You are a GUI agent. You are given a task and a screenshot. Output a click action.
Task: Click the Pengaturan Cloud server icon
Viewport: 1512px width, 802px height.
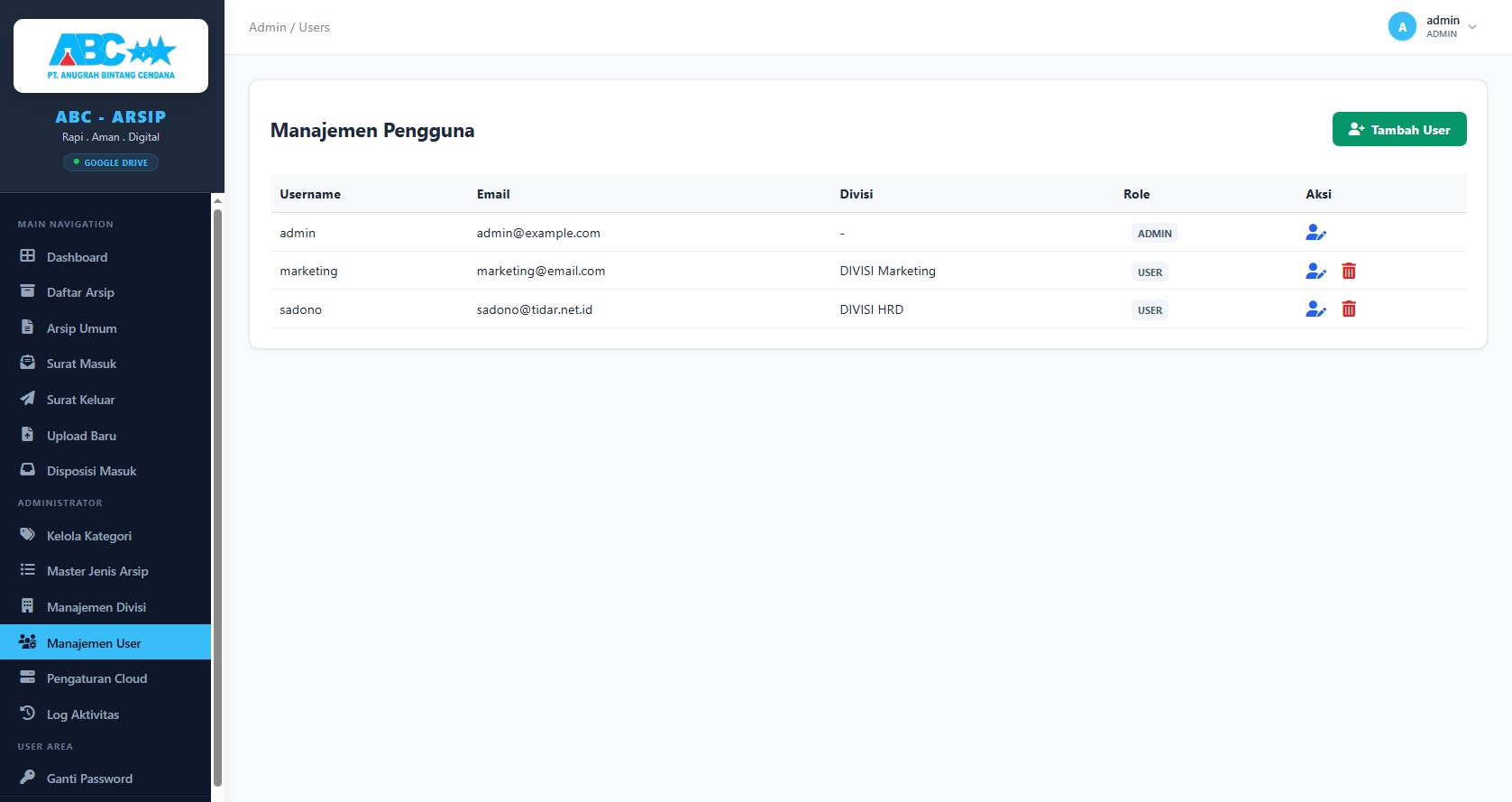(28, 678)
